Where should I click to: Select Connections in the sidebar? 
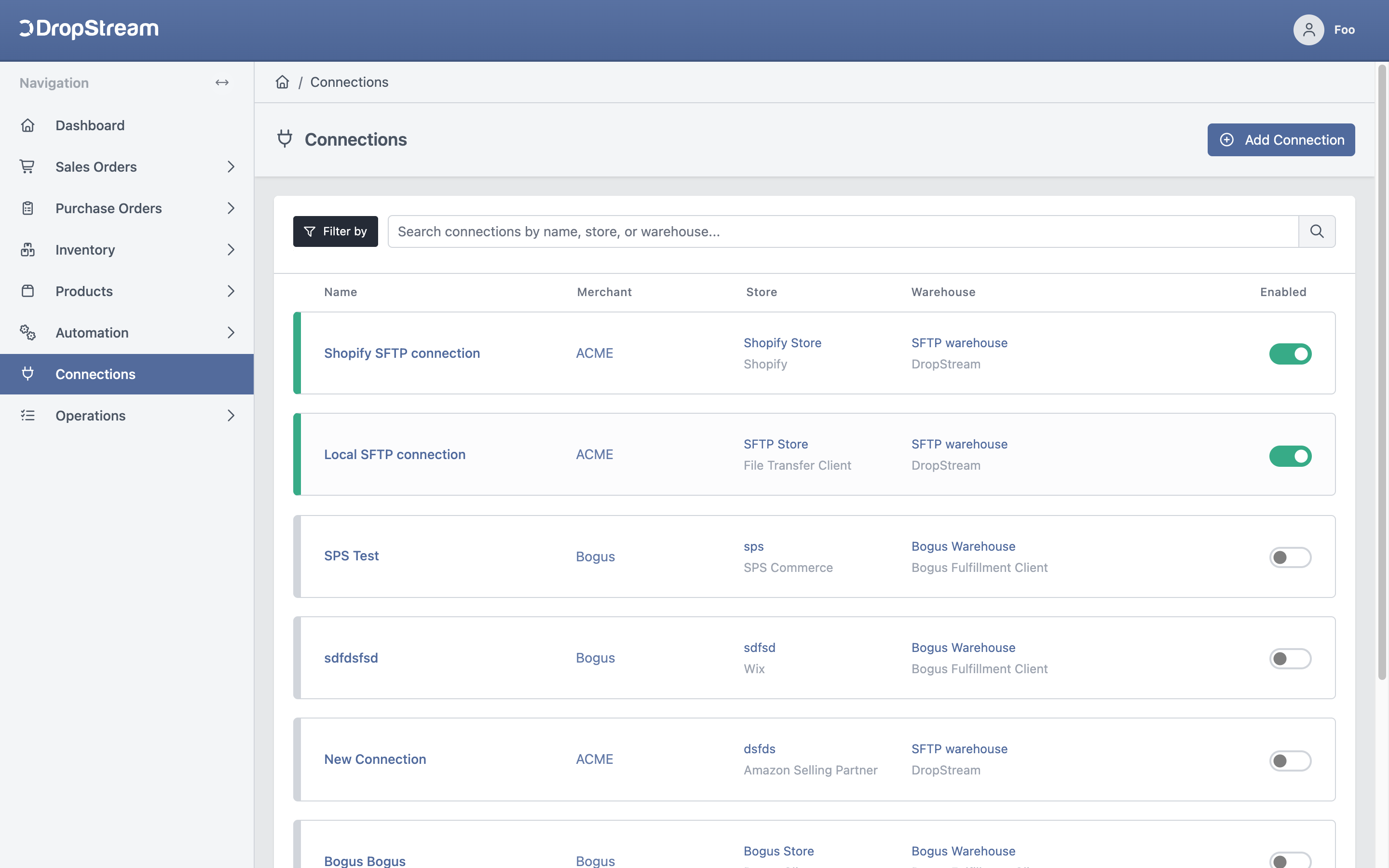point(127,374)
